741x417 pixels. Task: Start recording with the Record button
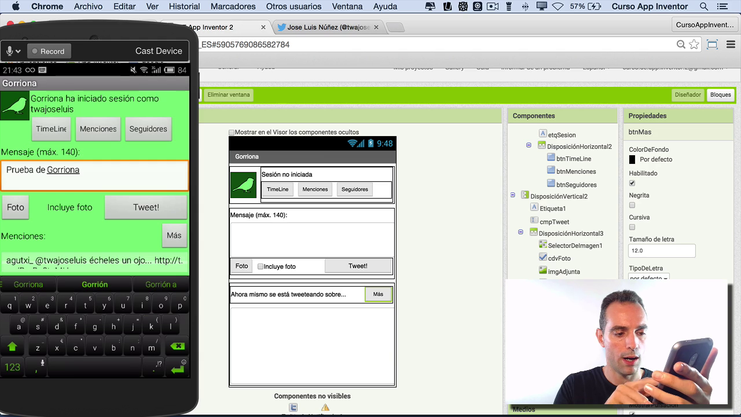point(49,51)
